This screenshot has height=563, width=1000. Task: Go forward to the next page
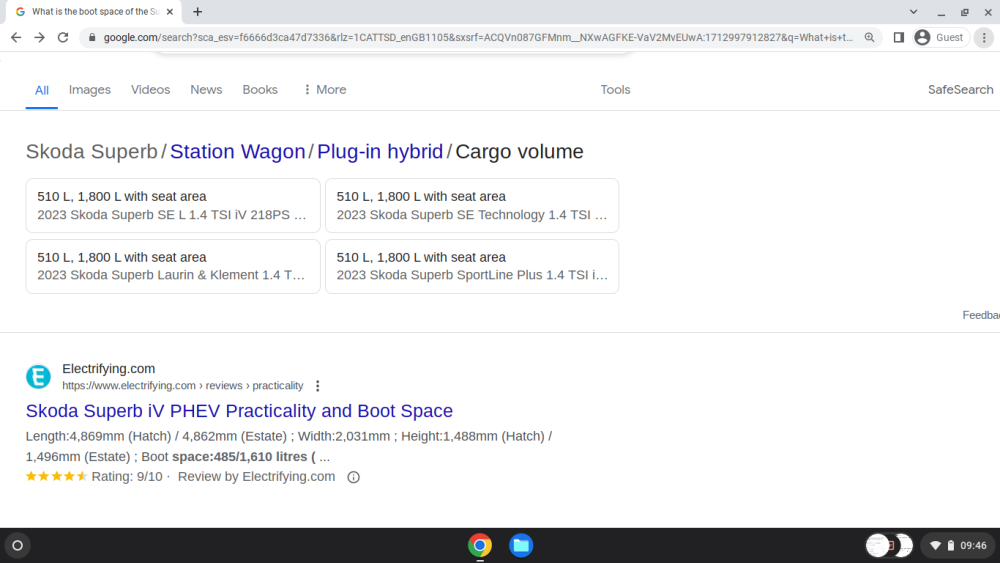click(x=40, y=38)
